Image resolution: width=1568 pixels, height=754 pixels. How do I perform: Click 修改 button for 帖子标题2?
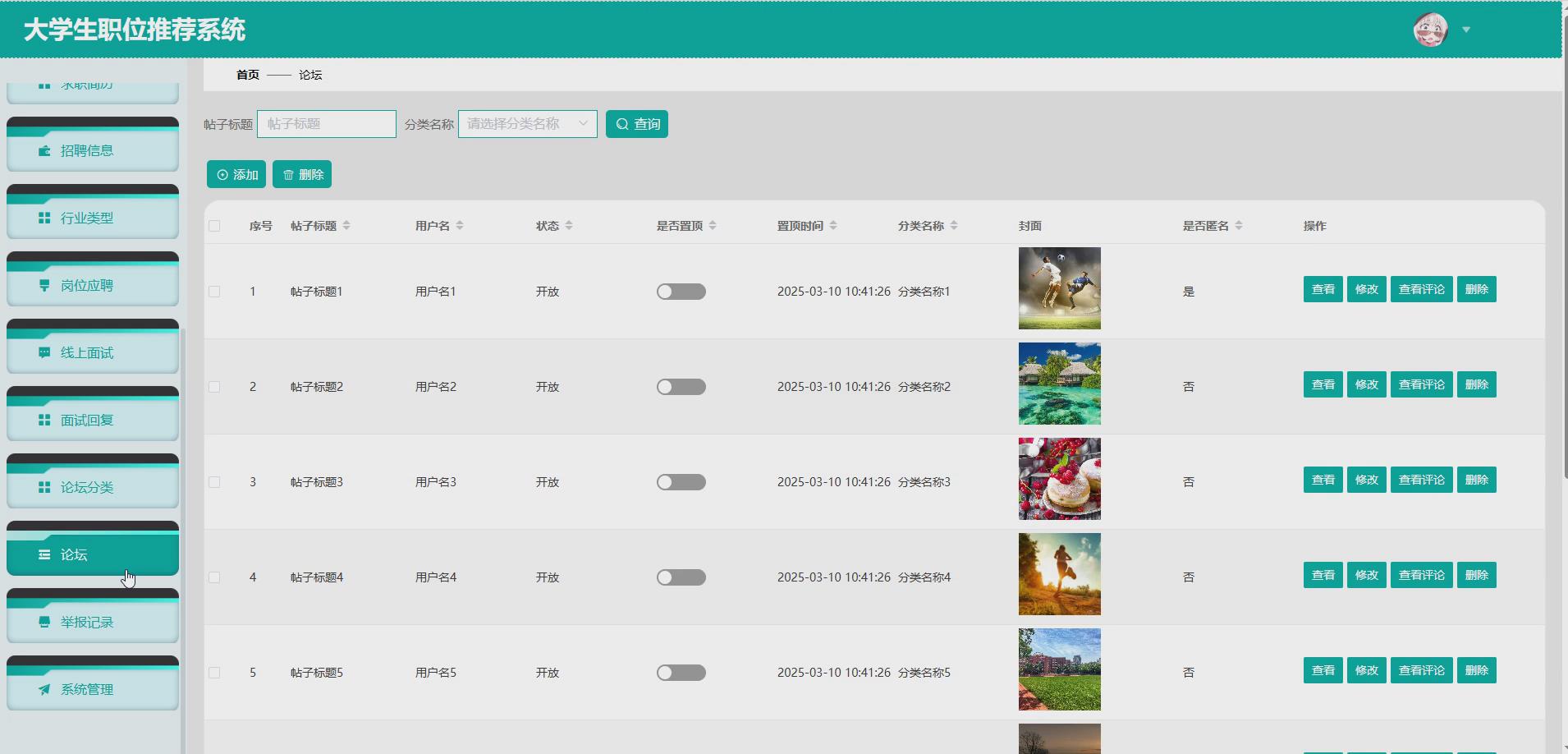(x=1367, y=384)
